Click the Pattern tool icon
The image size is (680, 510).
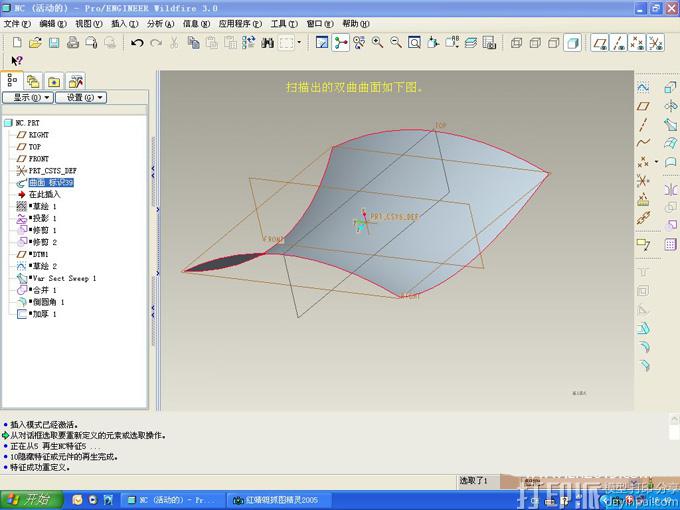(670, 244)
